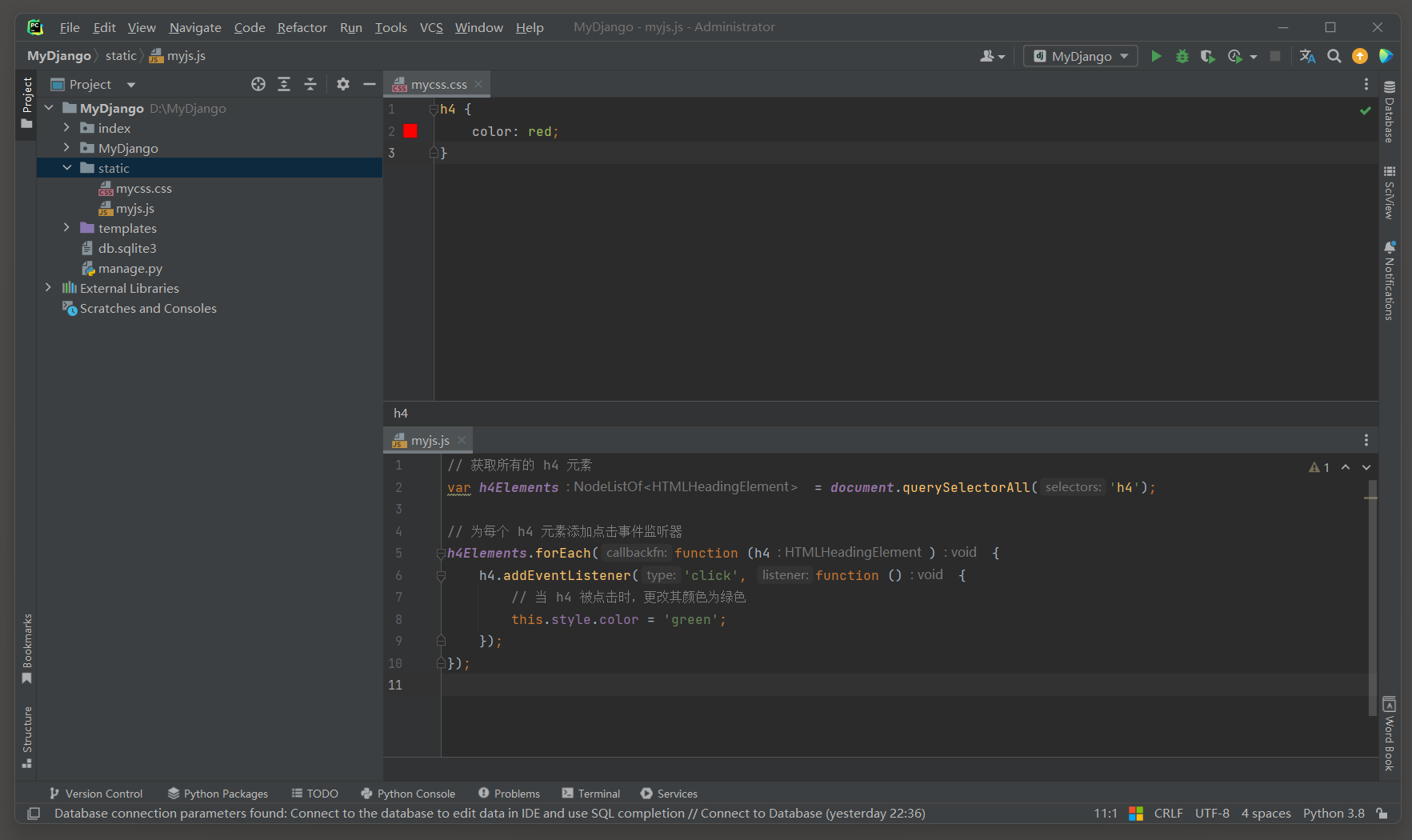This screenshot has width=1412, height=840.
Task: Click the green inspection checkmark
Action: [x=1366, y=110]
